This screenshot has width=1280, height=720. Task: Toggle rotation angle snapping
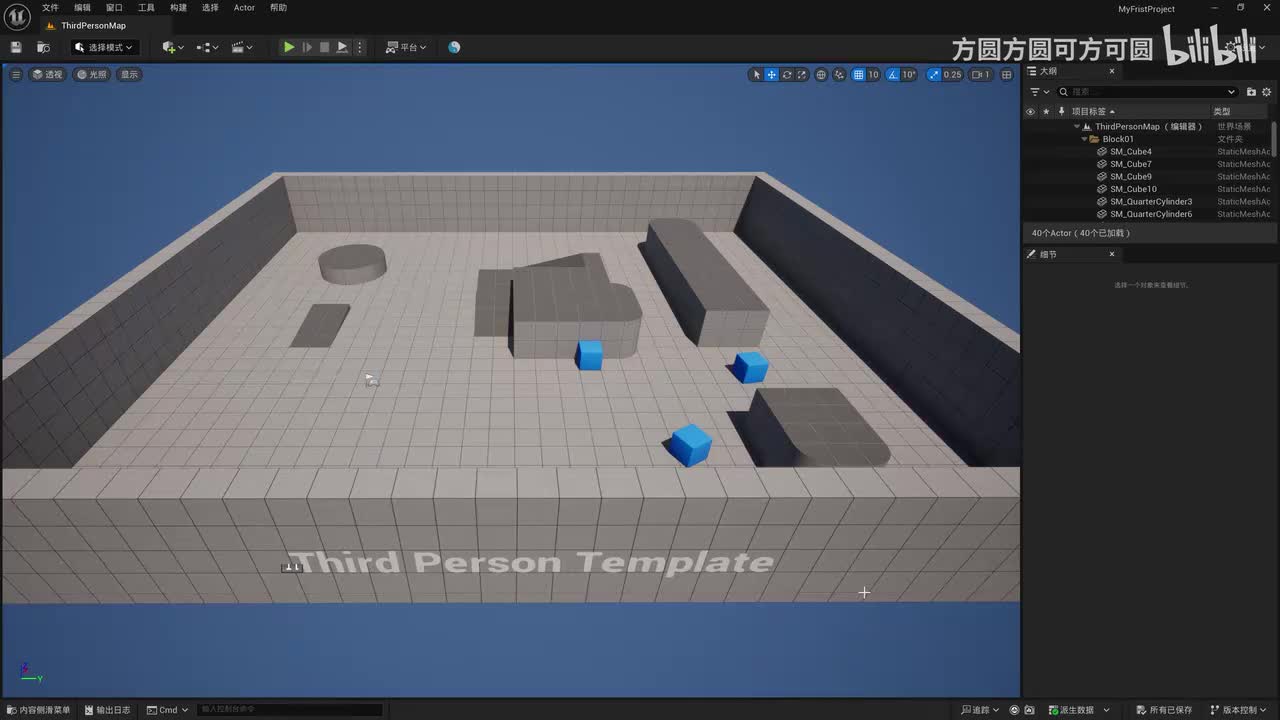(892, 74)
